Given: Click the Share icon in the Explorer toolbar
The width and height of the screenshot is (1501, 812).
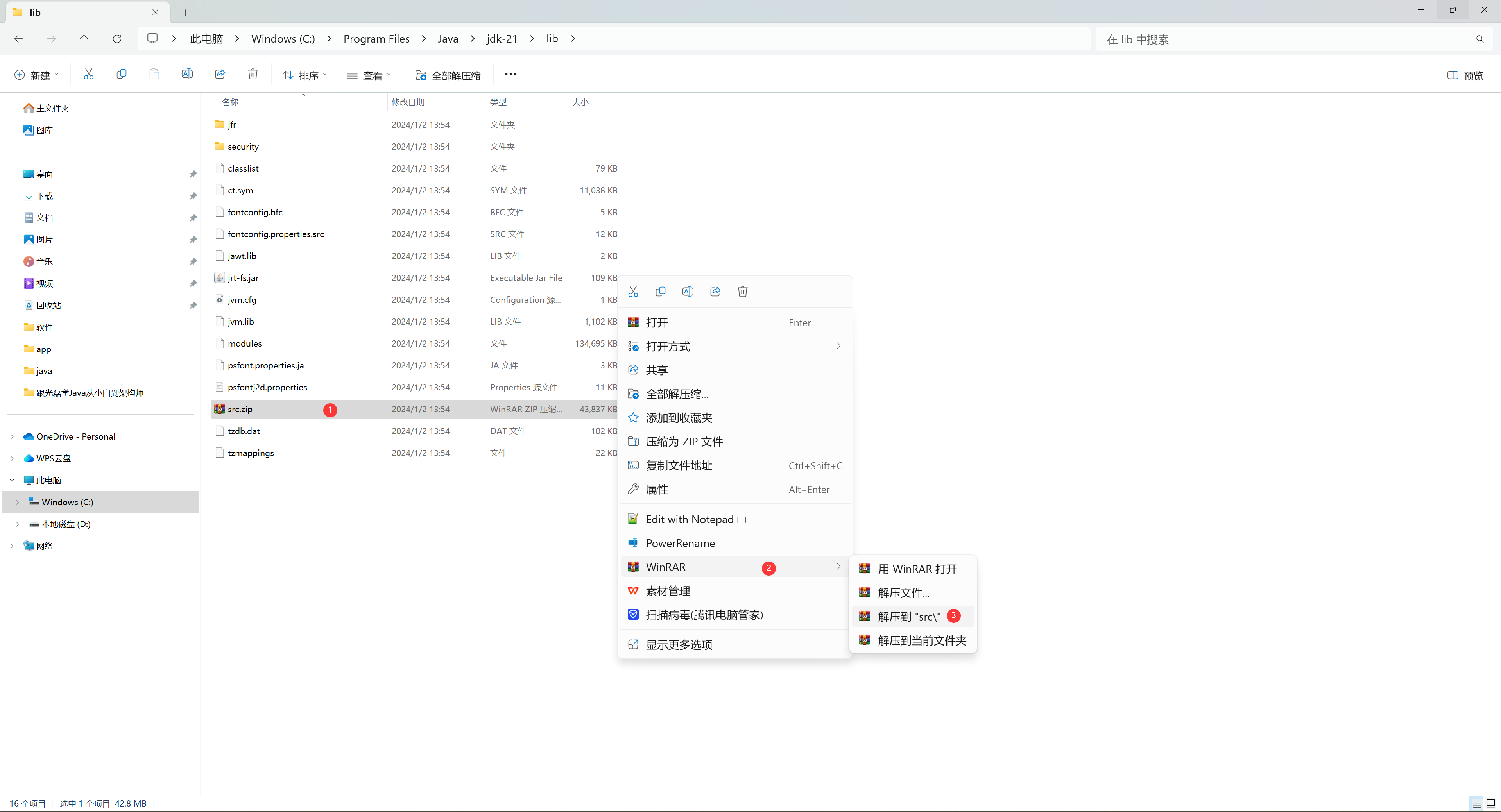Looking at the screenshot, I should point(220,74).
